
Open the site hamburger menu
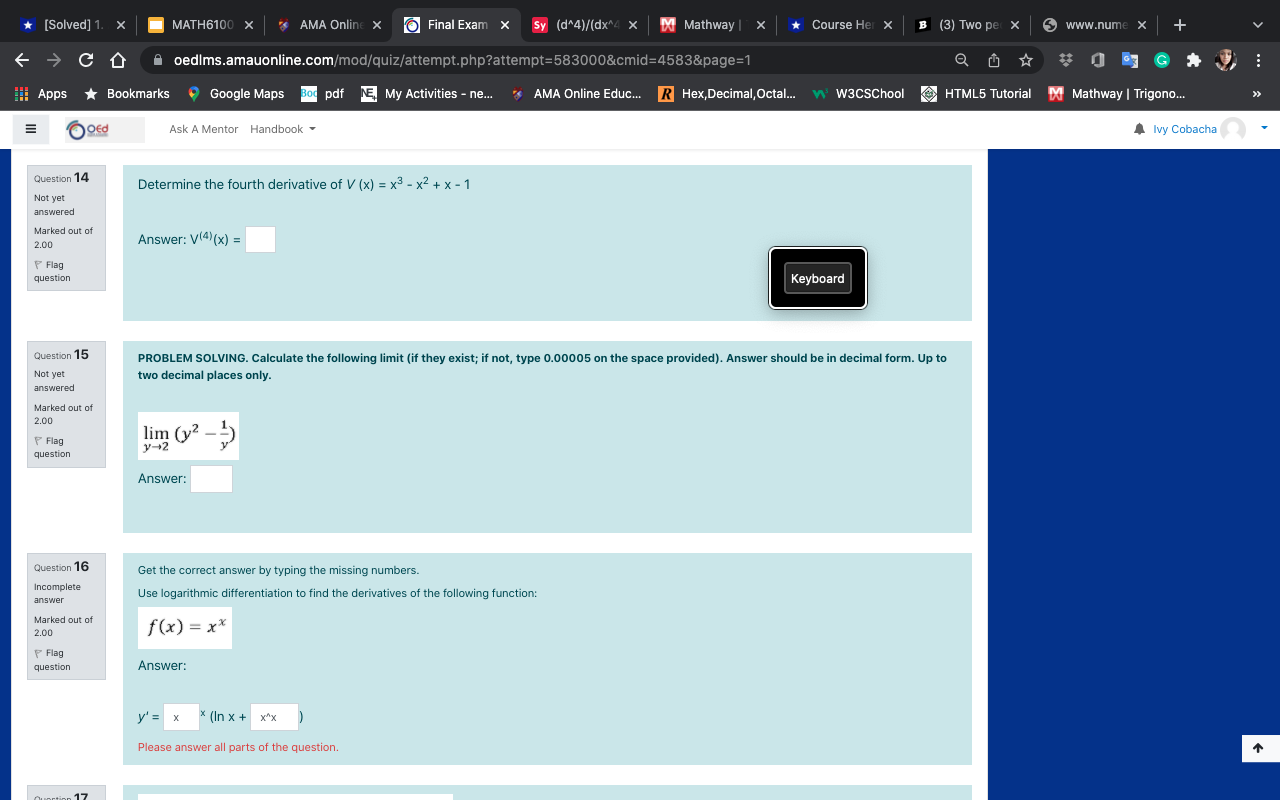[x=30, y=128]
